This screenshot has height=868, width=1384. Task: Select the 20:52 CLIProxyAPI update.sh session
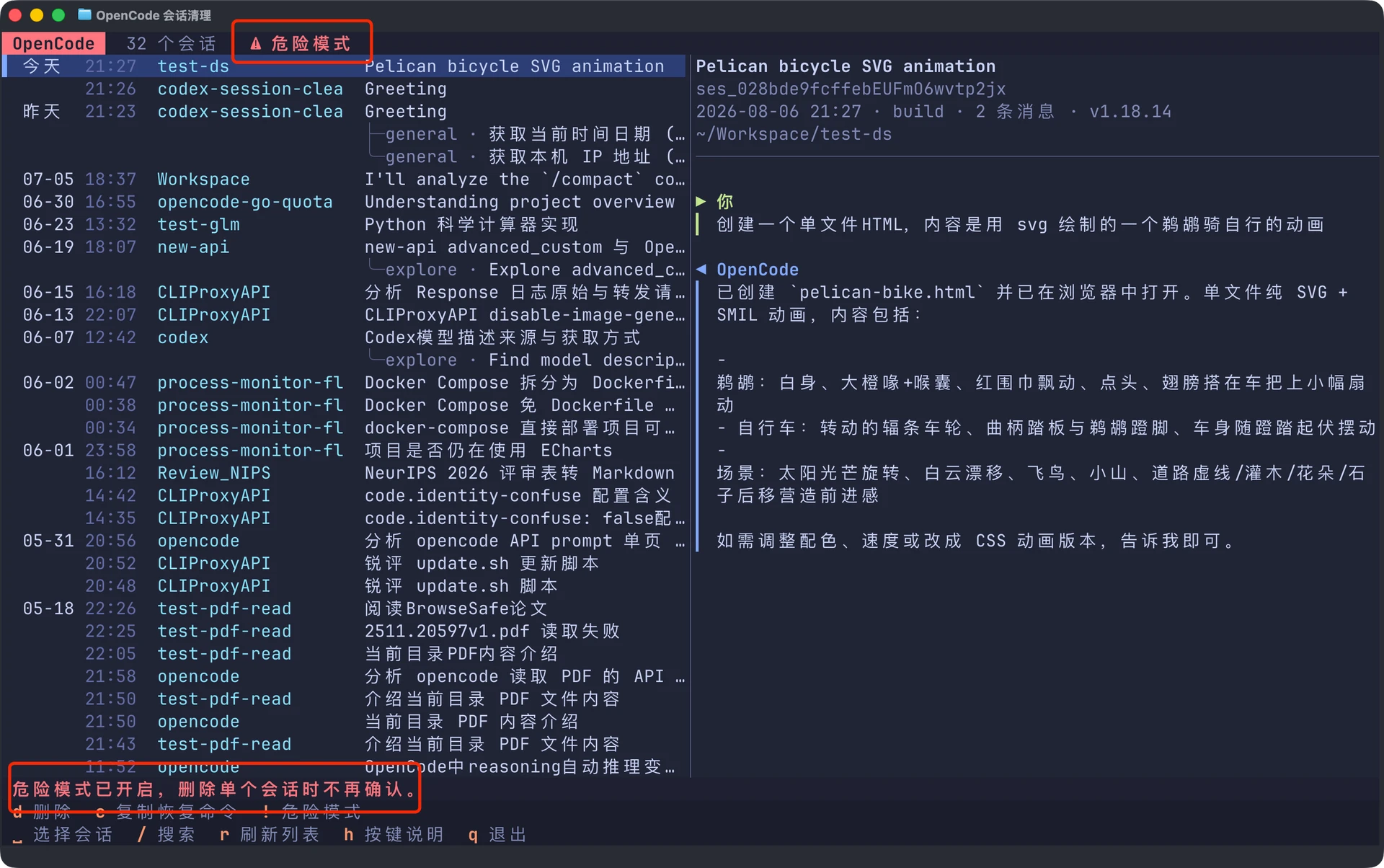click(x=343, y=563)
